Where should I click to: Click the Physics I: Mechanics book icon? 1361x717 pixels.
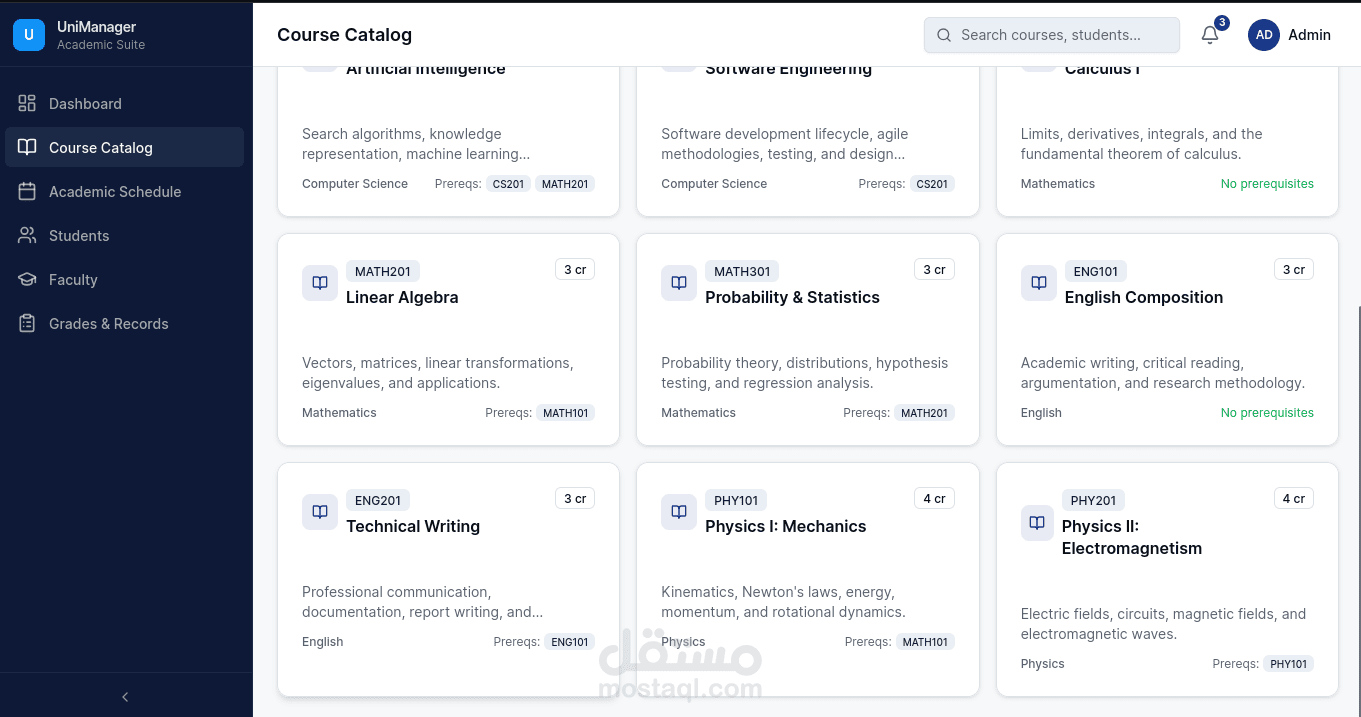pyautogui.click(x=679, y=512)
